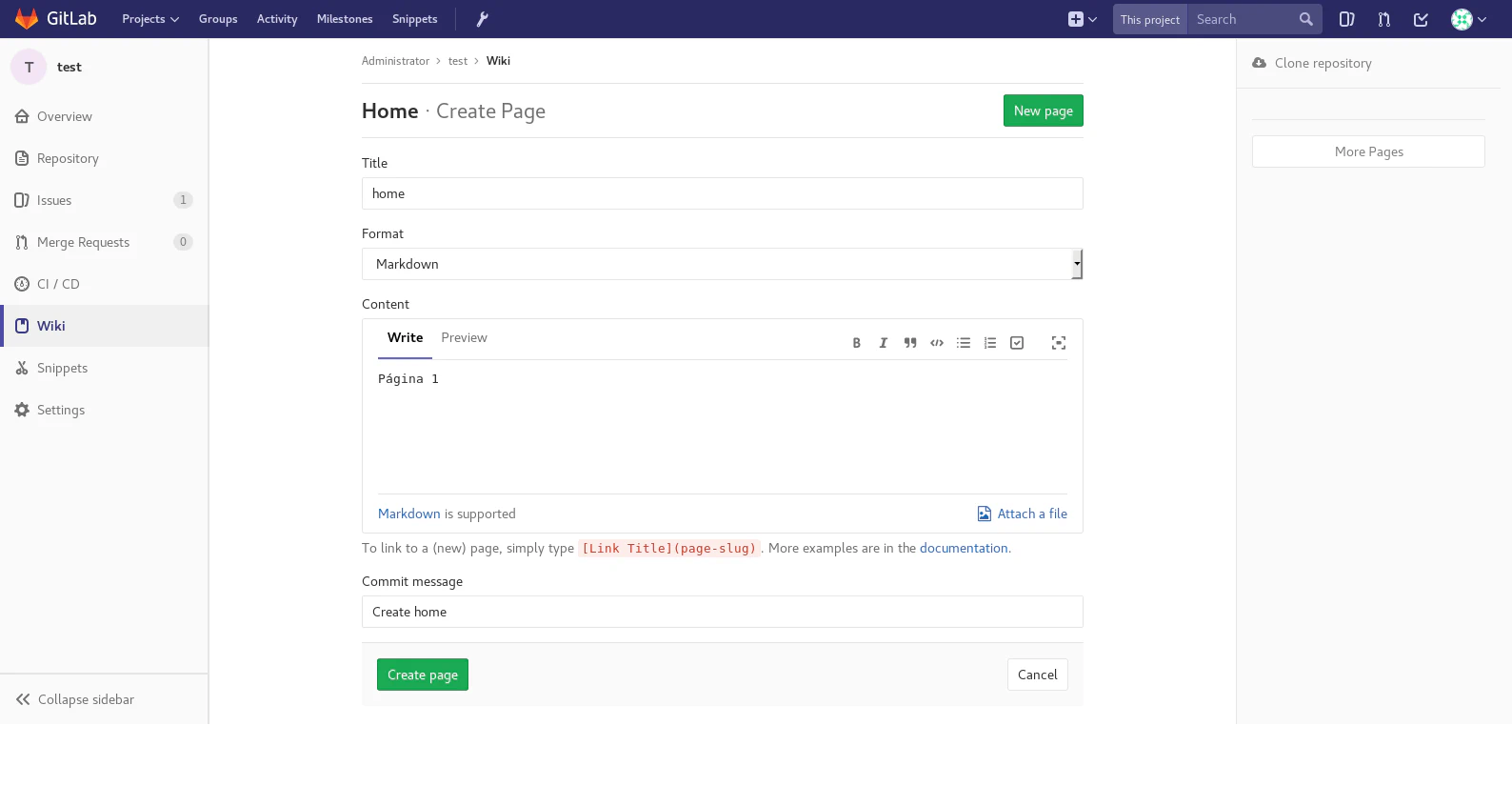Click the Commit message input field

coord(722,612)
